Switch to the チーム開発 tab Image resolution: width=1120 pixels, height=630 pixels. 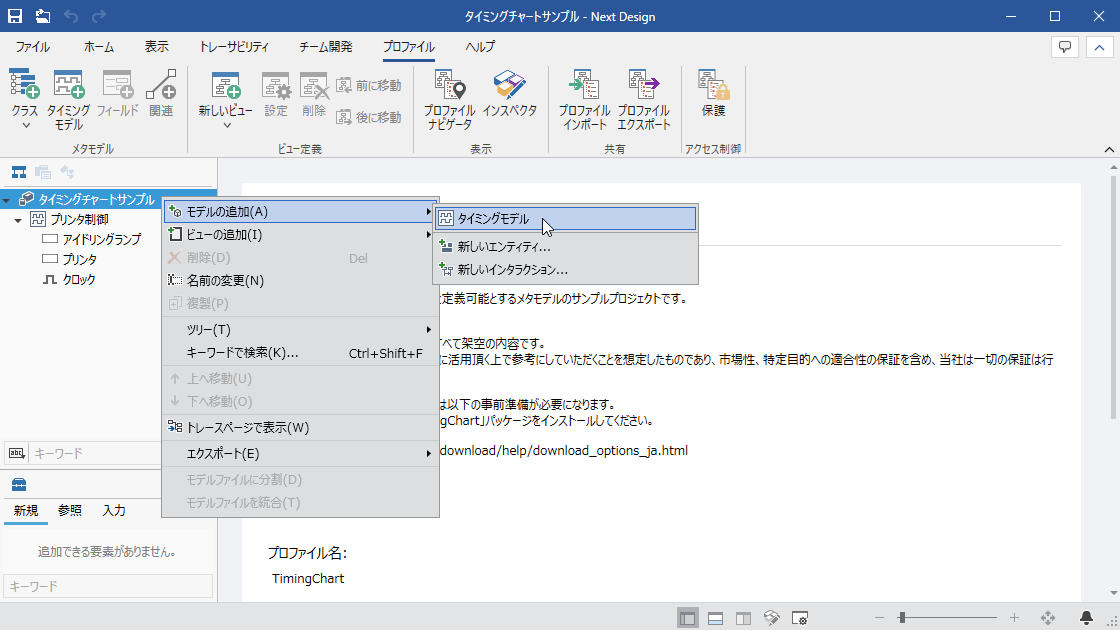(x=326, y=47)
